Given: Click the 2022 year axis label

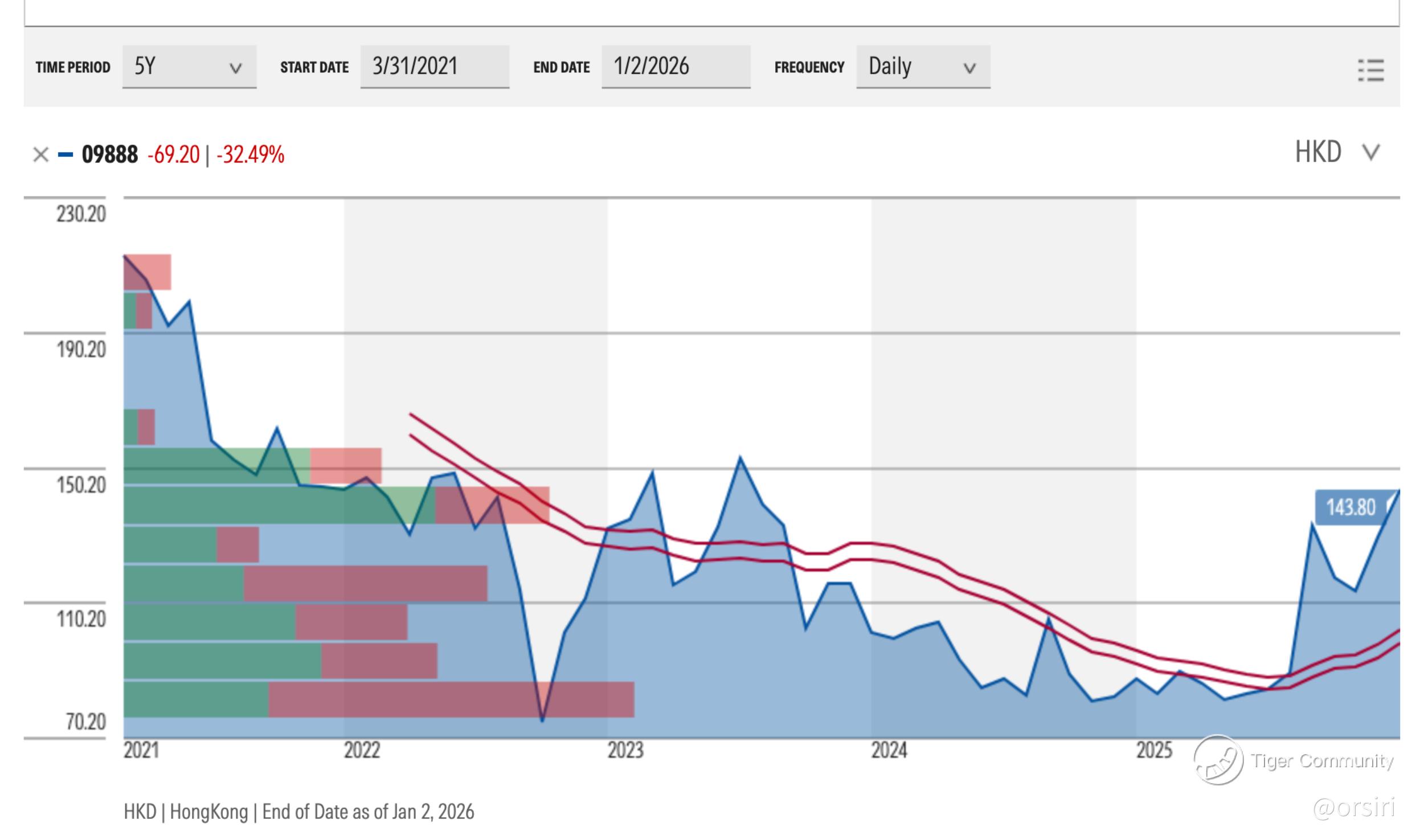Looking at the screenshot, I should (x=362, y=751).
